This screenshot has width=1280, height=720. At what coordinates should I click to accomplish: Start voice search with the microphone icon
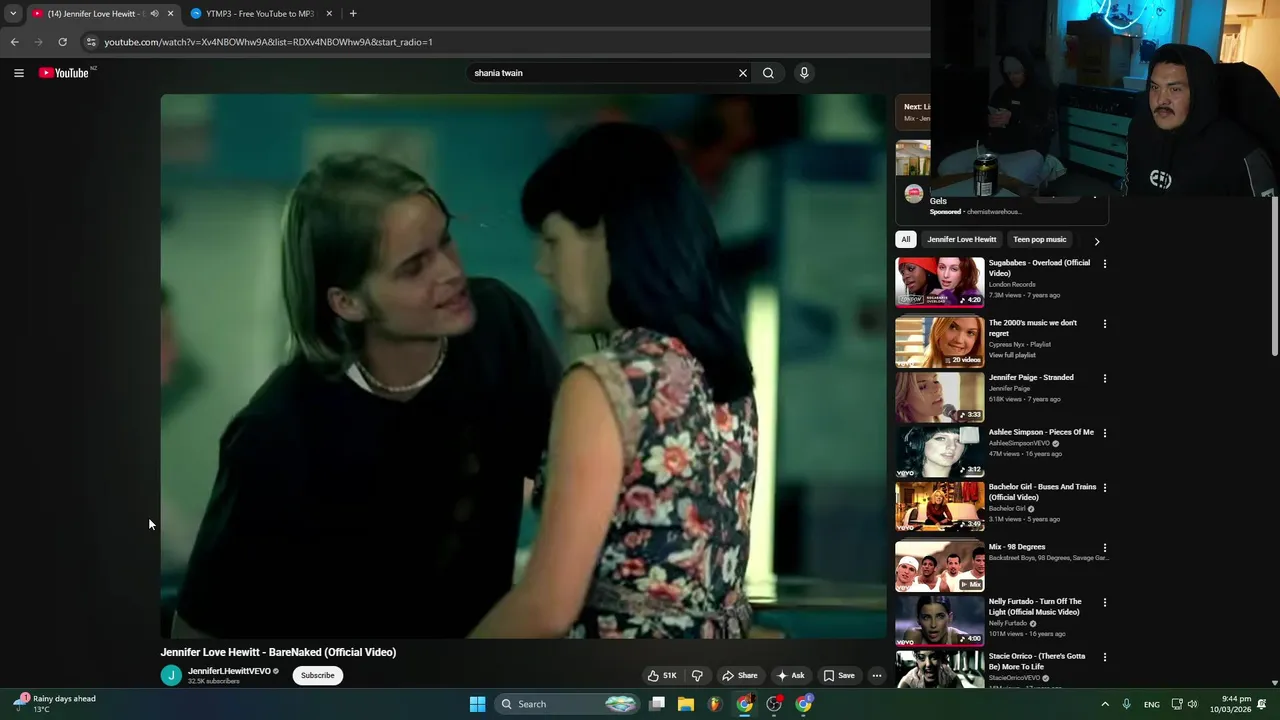coord(804,73)
